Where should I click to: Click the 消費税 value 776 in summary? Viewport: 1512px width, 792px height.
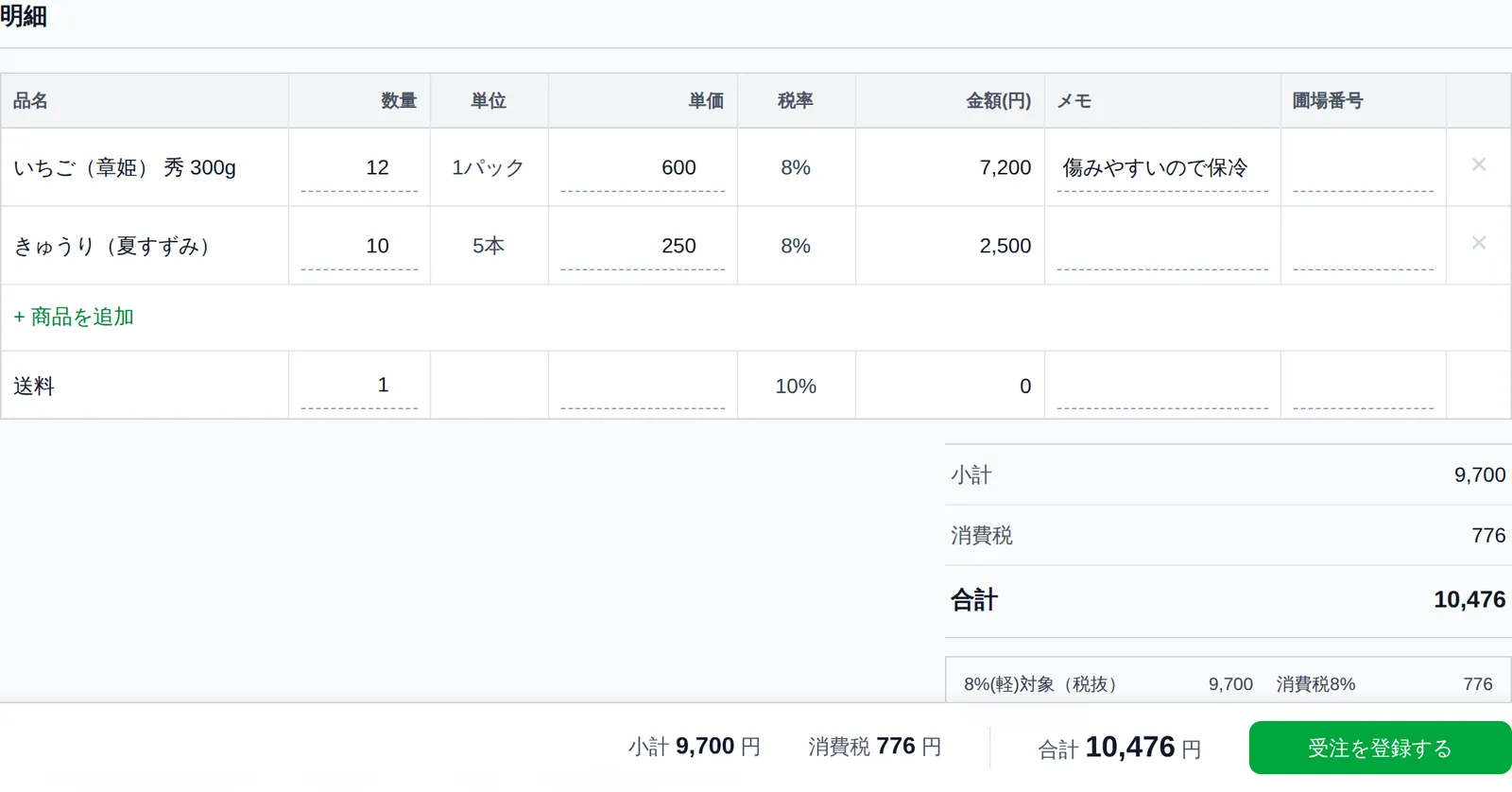[x=1488, y=535]
